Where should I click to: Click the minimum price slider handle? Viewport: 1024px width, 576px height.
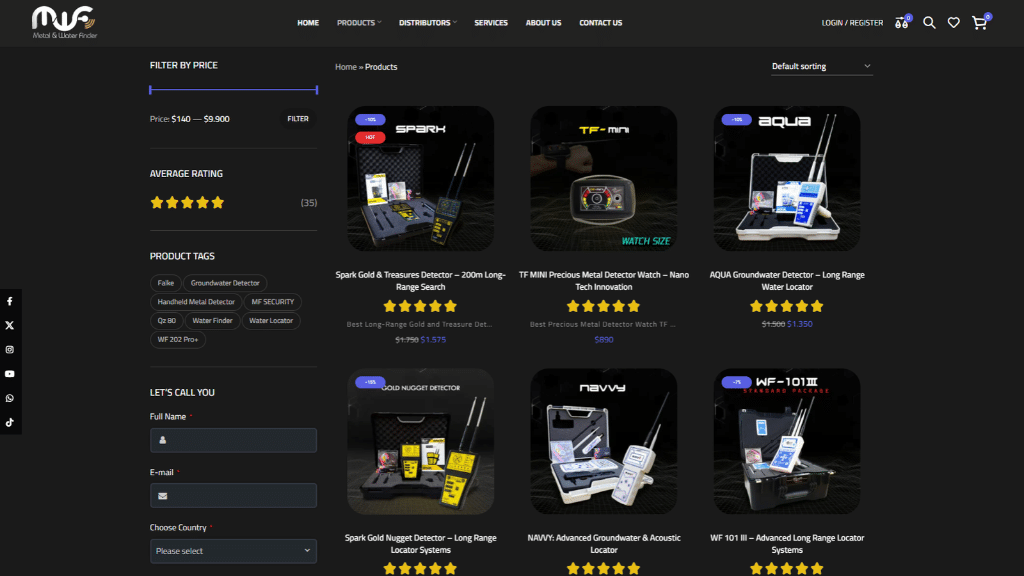150,89
